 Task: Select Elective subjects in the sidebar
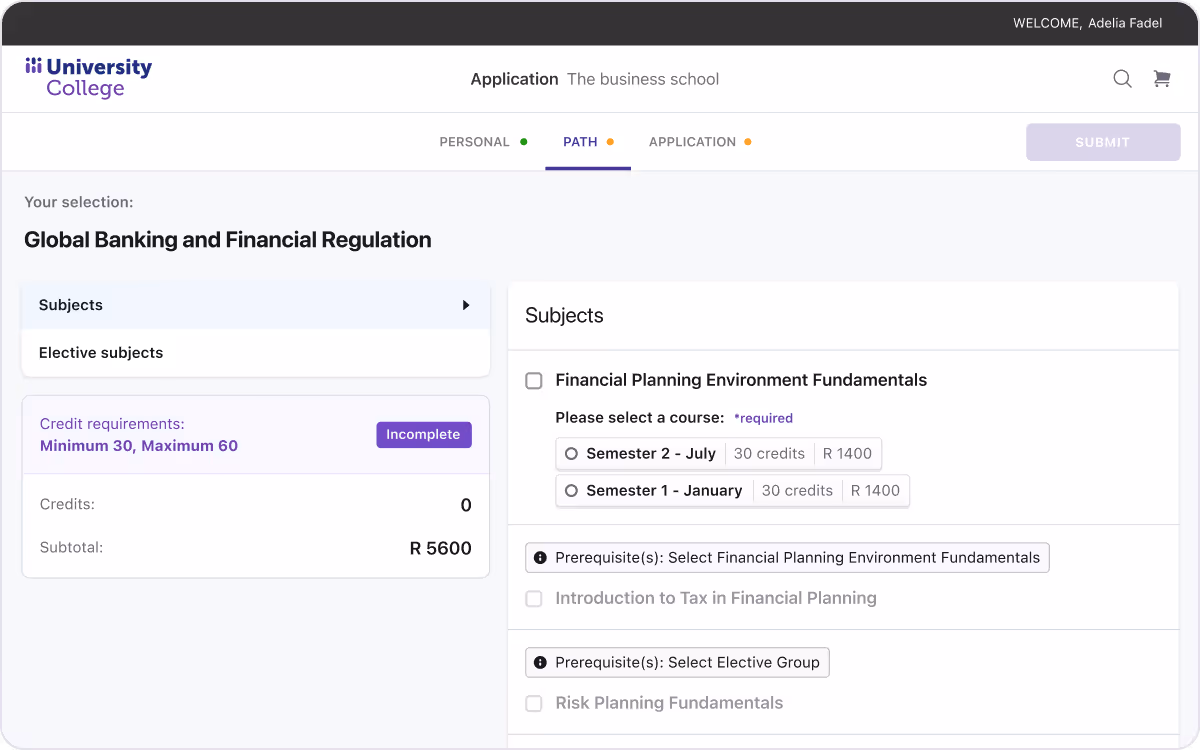(101, 352)
